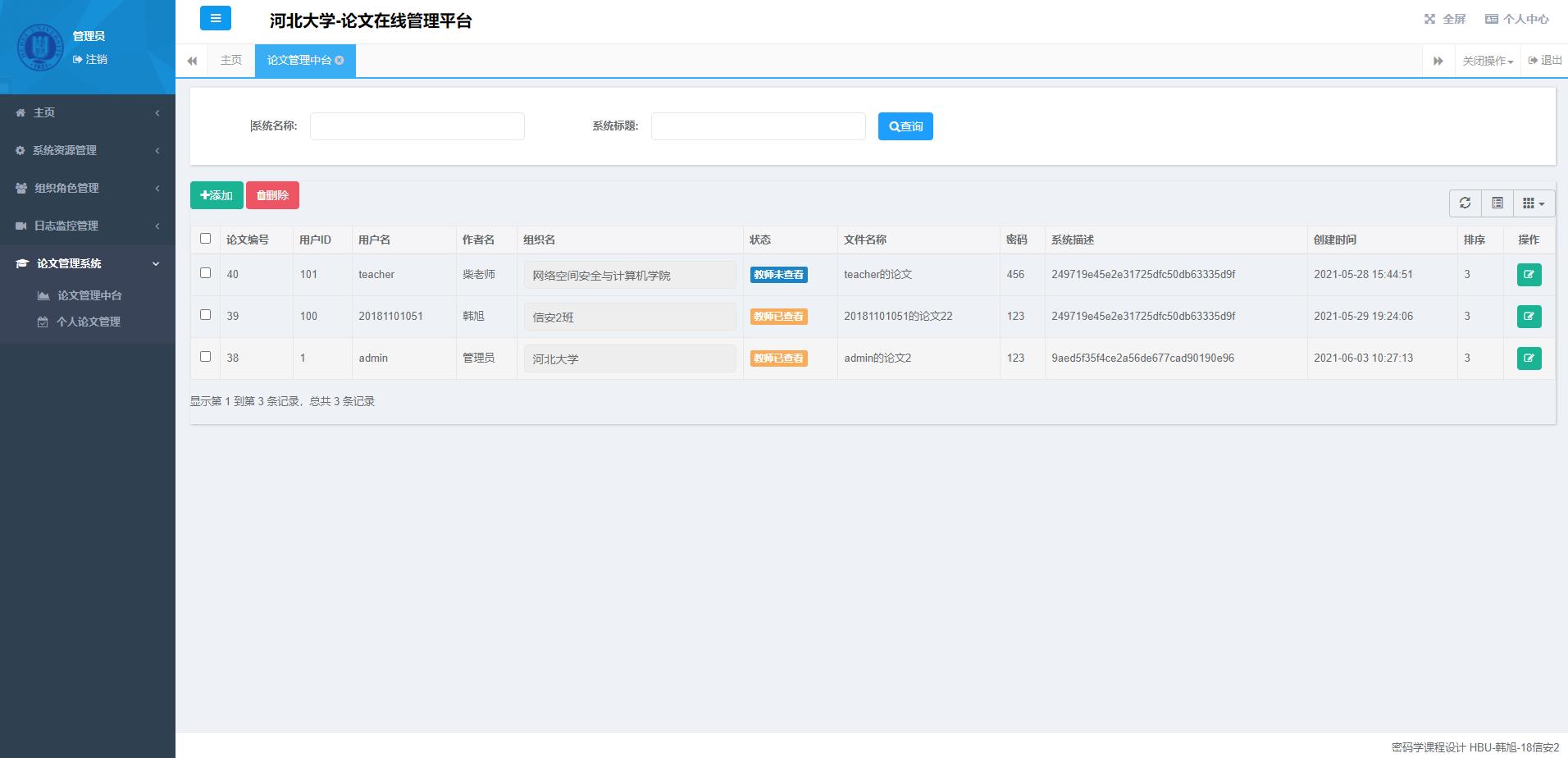Viewport: 1568px width, 758px height.
Task: Click file name teacher的论文
Action: pos(877,274)
